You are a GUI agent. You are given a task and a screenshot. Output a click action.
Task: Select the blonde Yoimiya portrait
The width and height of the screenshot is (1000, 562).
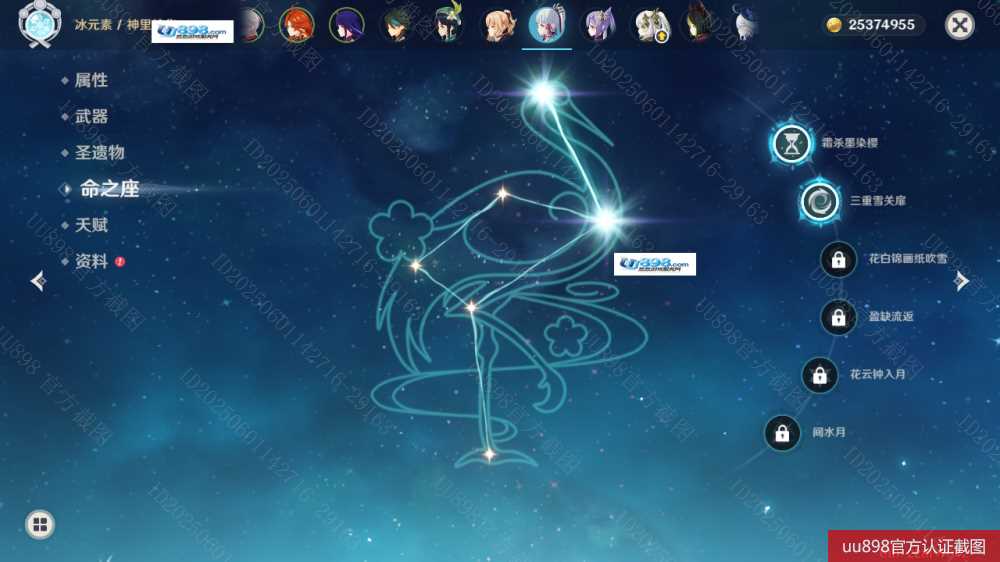[497, 25]
